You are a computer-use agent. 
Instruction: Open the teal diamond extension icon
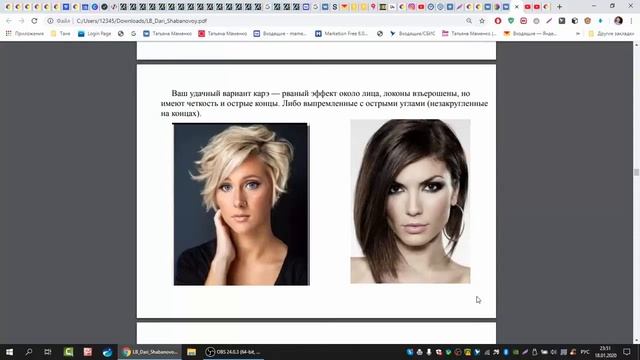coord(600,21)
